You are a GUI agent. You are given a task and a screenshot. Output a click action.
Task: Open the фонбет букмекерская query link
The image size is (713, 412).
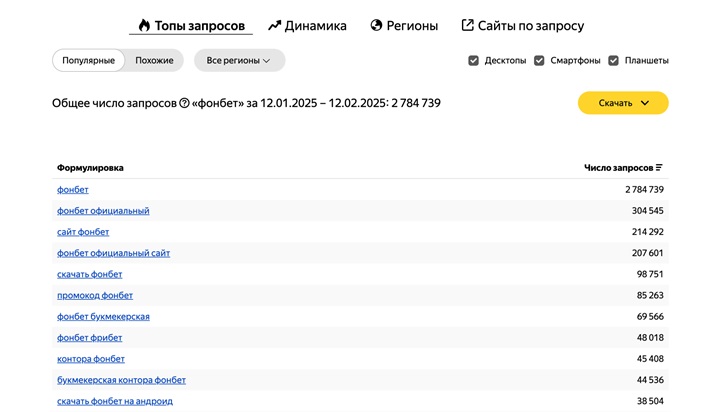click(103, 317)
